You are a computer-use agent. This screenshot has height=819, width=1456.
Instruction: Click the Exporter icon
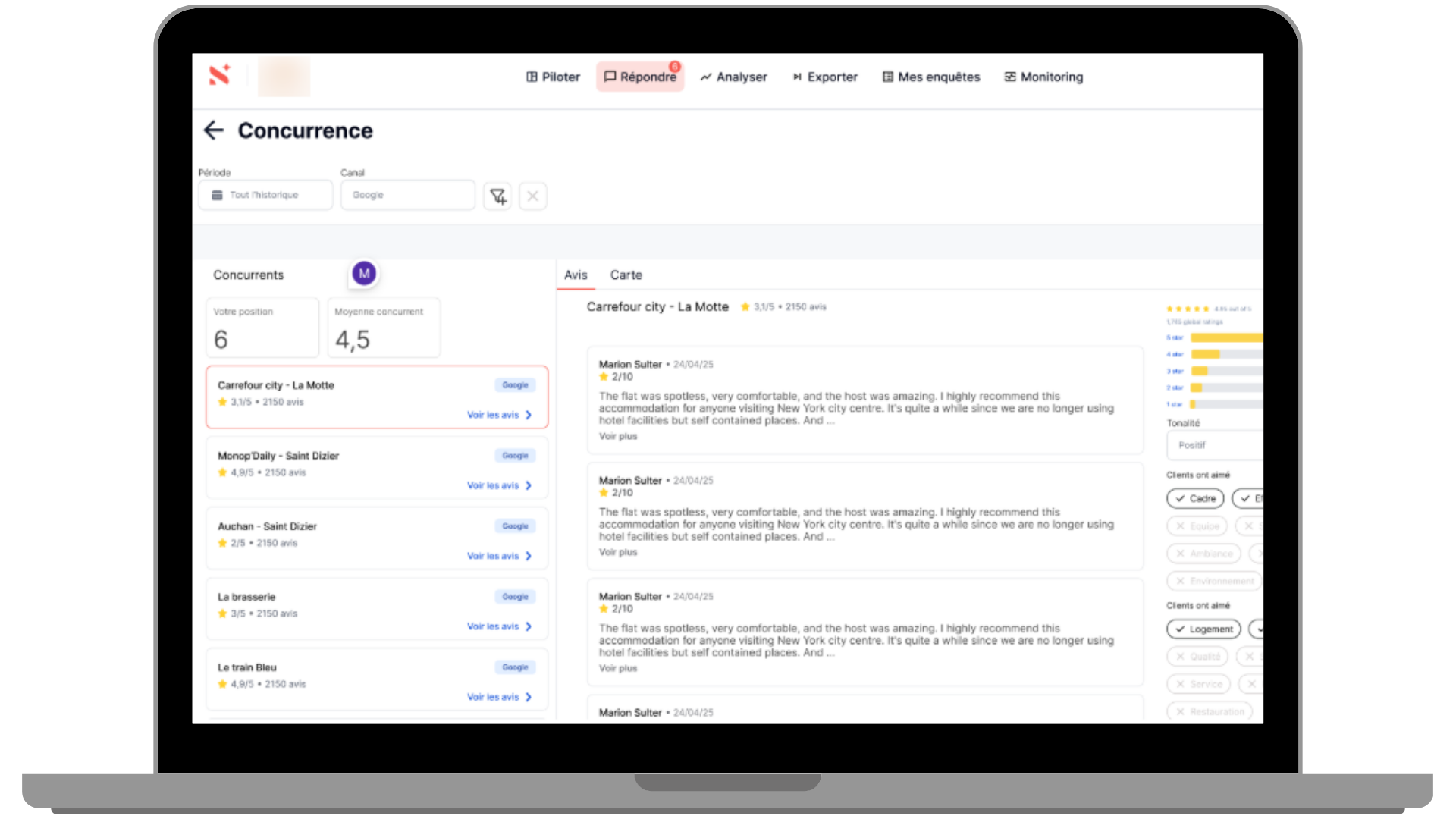click(796, 77)
